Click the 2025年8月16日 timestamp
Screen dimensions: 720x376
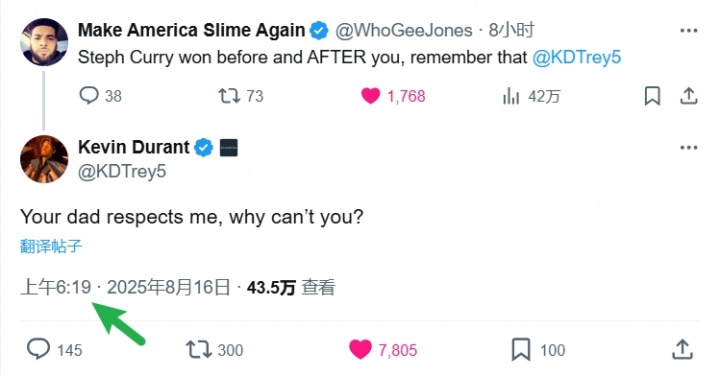point(169,287)
